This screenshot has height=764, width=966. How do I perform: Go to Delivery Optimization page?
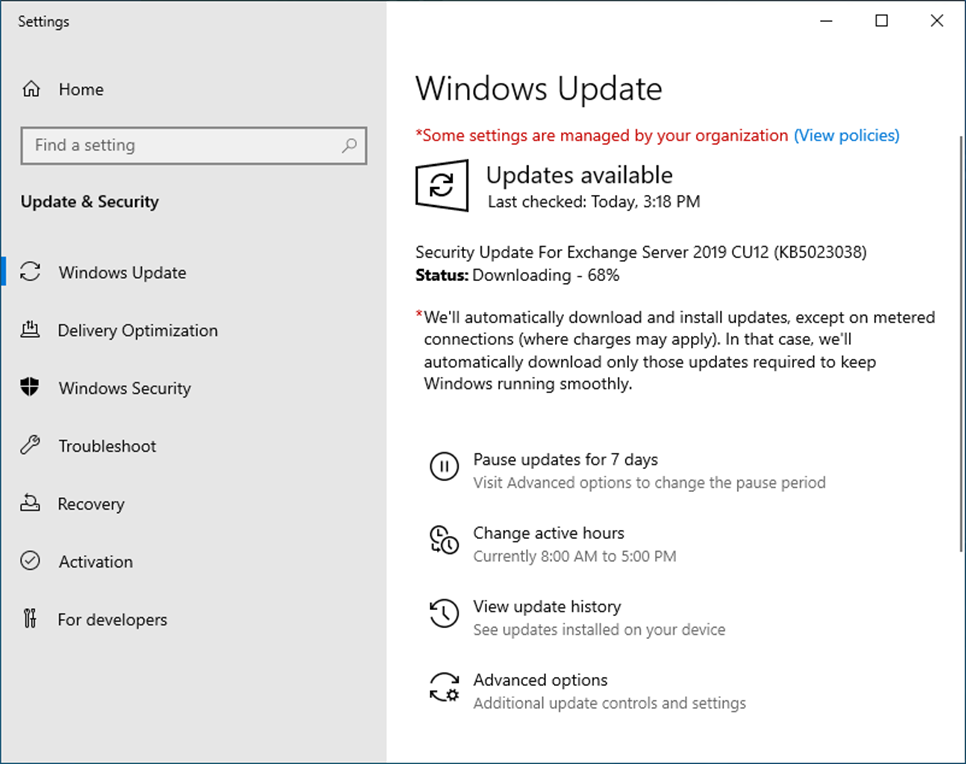137,330
